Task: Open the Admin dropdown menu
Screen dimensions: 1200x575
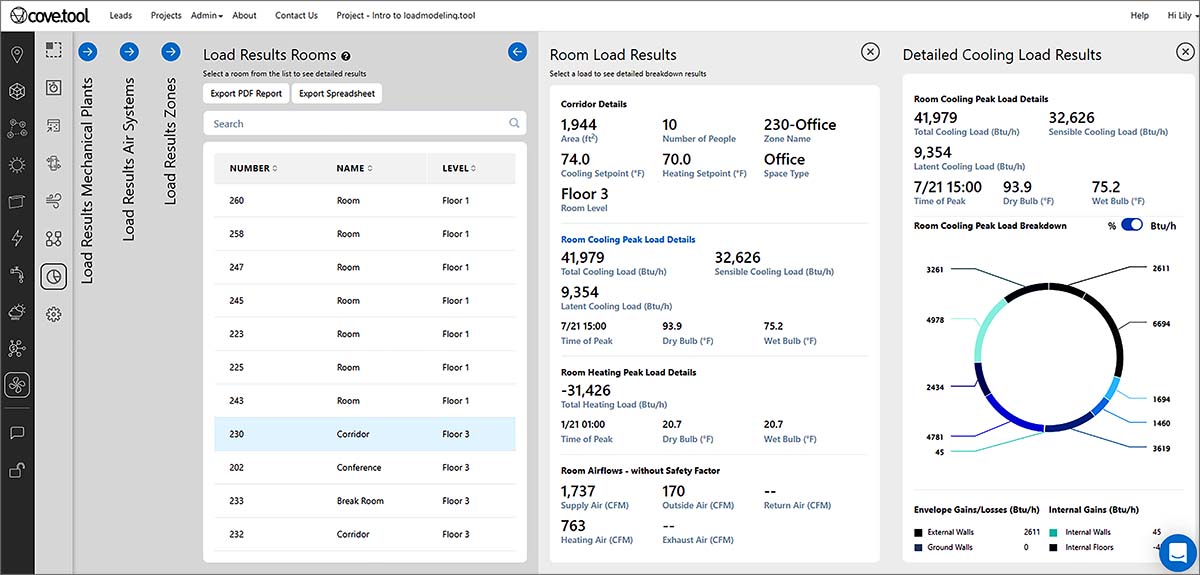Action: click(x=206, y=16)
